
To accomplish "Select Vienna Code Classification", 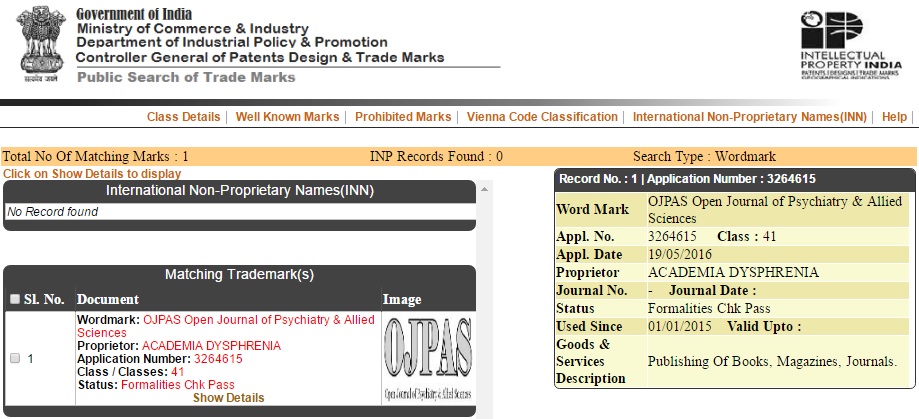I will 542,117.
